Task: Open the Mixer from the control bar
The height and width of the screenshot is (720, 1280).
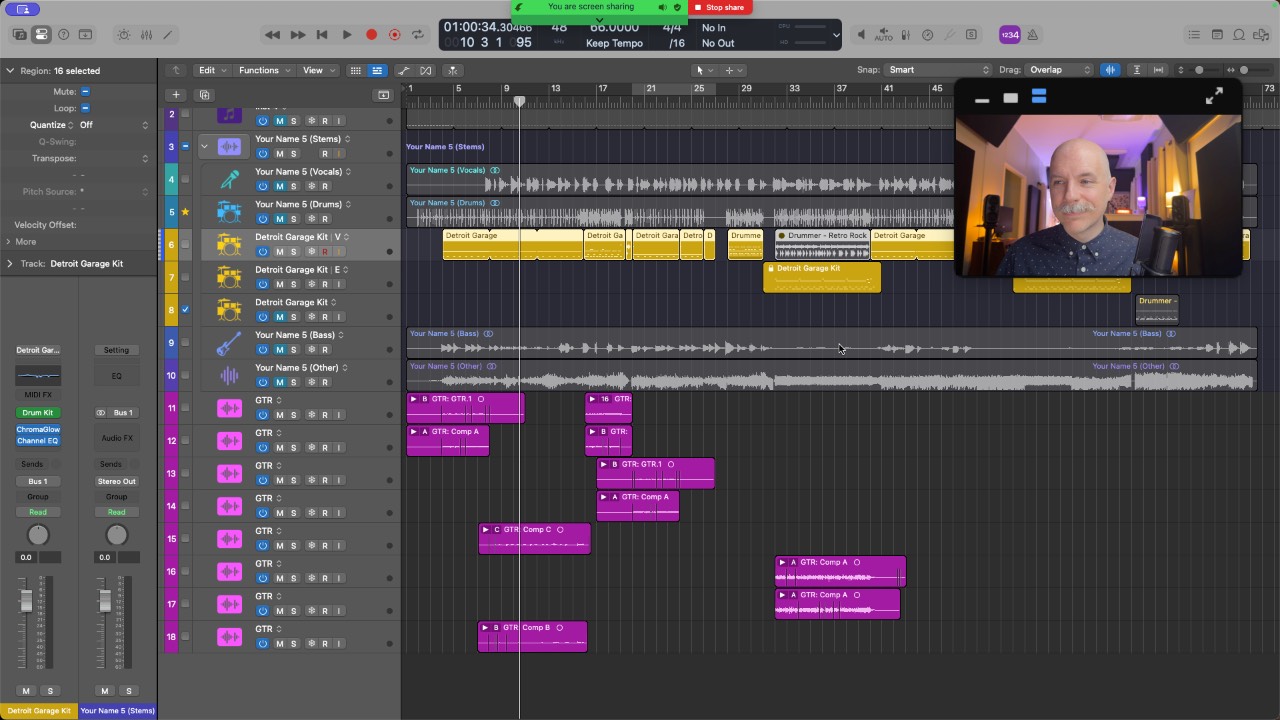Action: (x=146, y=35)
